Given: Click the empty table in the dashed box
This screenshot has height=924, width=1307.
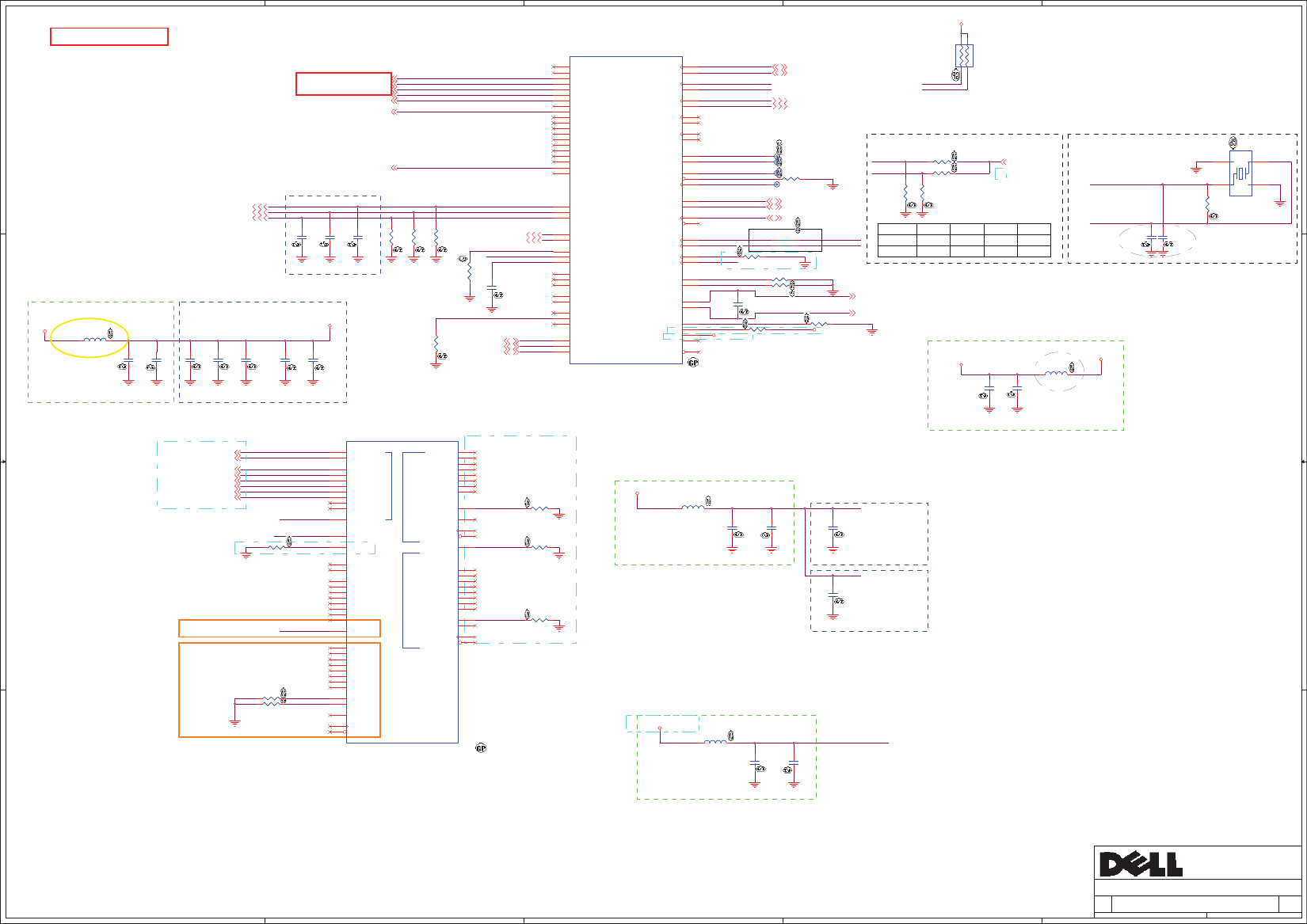Looking at the screenshot, I should 964,241.
